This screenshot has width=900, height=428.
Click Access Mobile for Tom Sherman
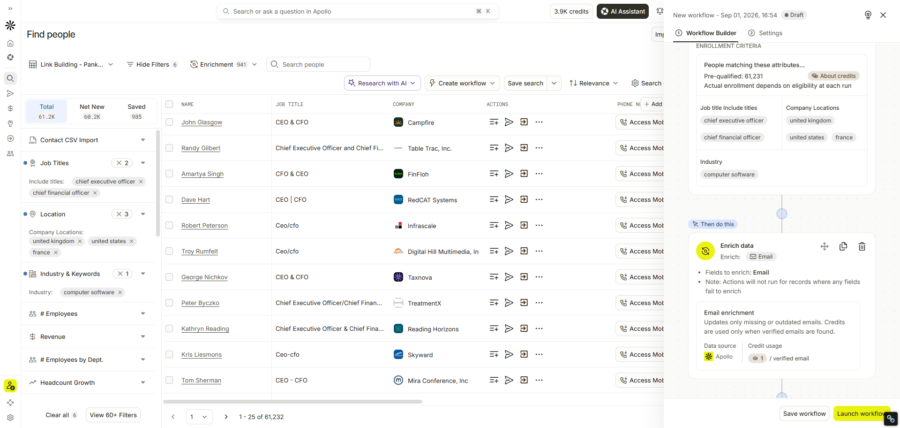click(x=640, y=380)
